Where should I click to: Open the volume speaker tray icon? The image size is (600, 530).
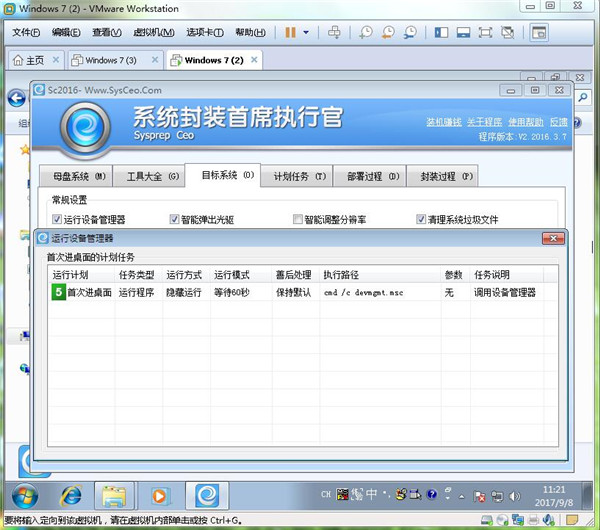click(x=515, y=496)
